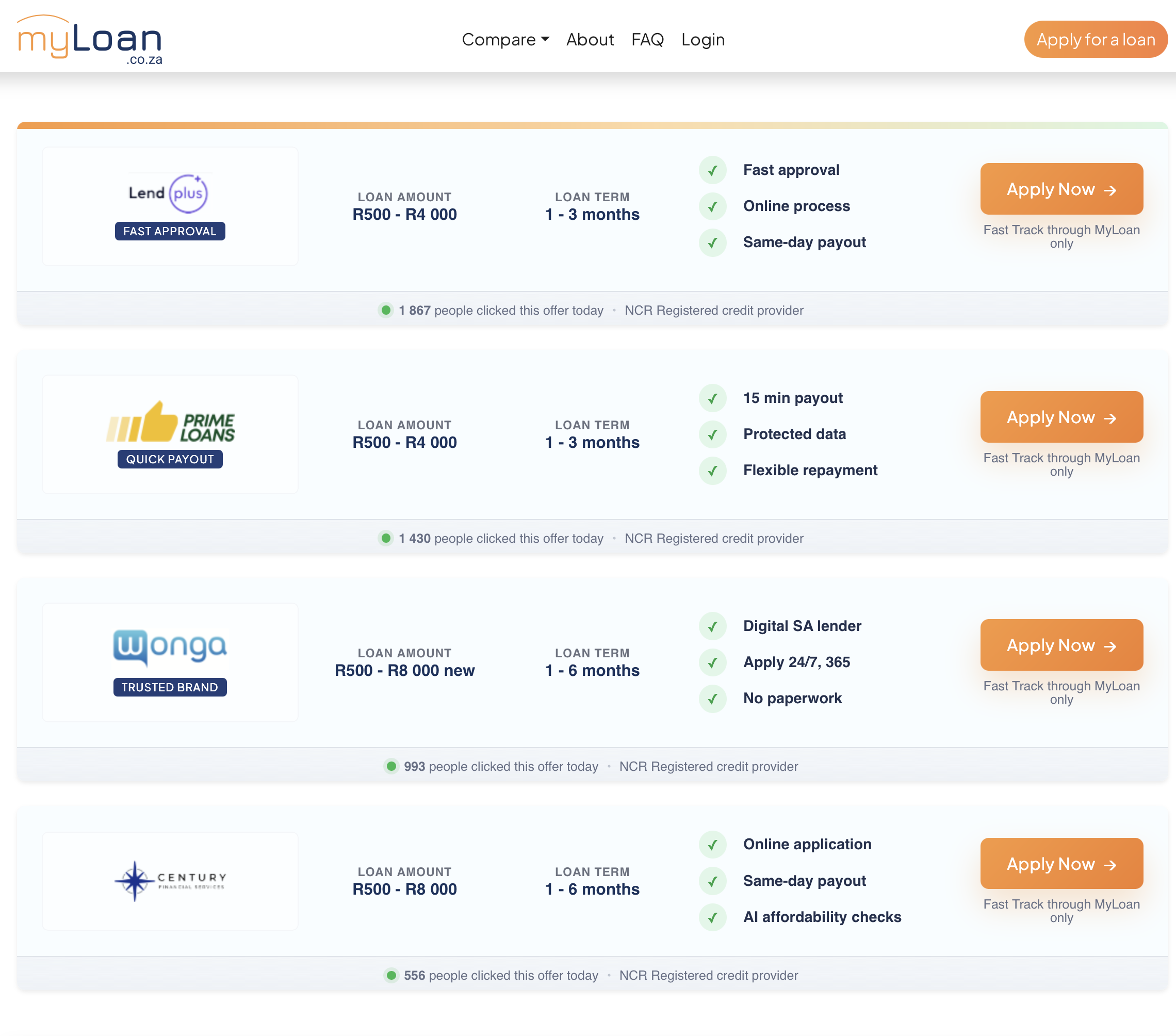Click the TRUSTED BRAND badge under Wonga
The height and width of the screenshot is (1036, 1176).
pos(169,687)
